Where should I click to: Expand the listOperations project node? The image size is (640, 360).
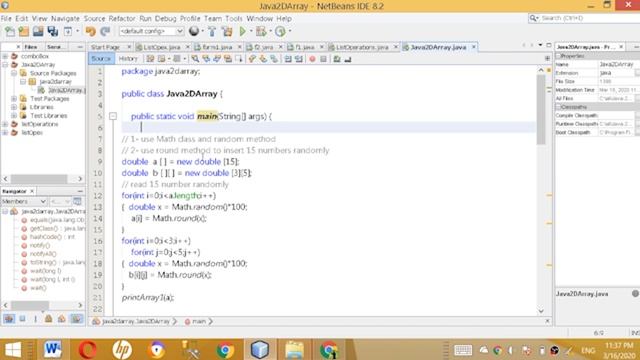point(5,124)
